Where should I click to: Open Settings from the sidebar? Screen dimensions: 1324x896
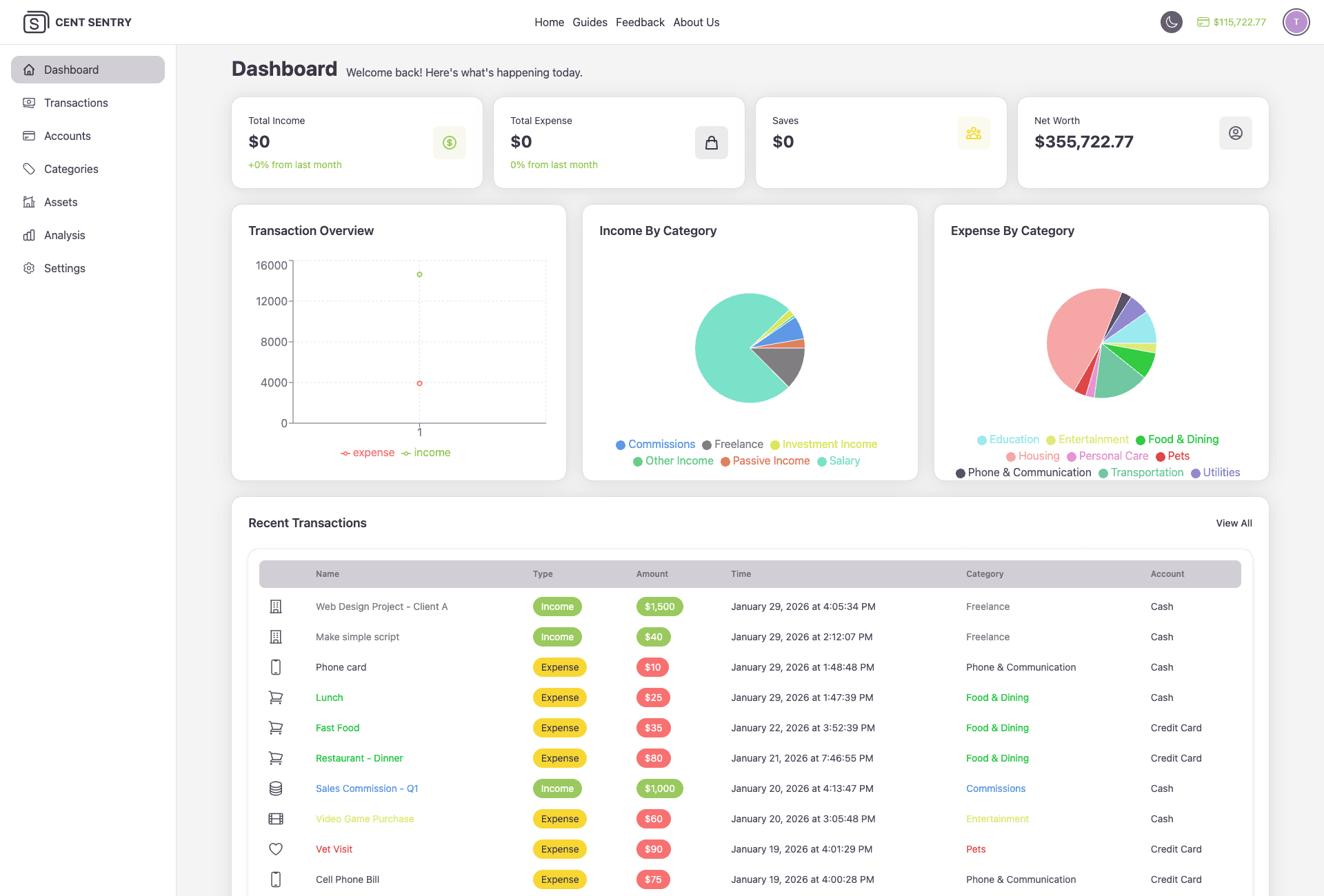coord(64,268)
